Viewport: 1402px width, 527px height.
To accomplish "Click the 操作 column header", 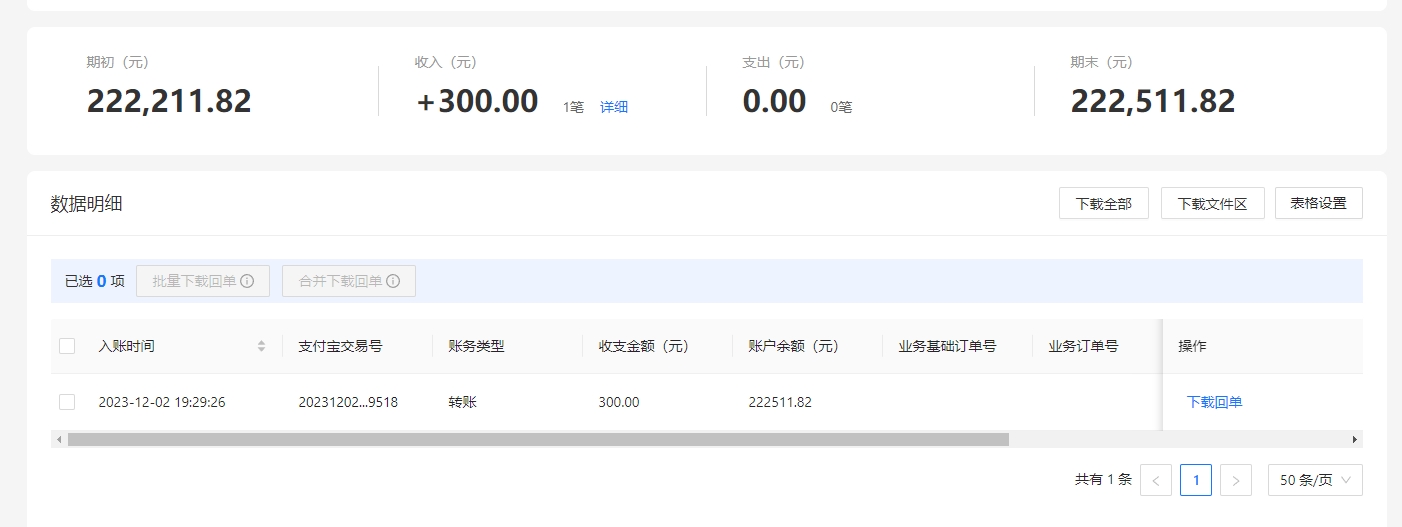I will point(1192,346).
